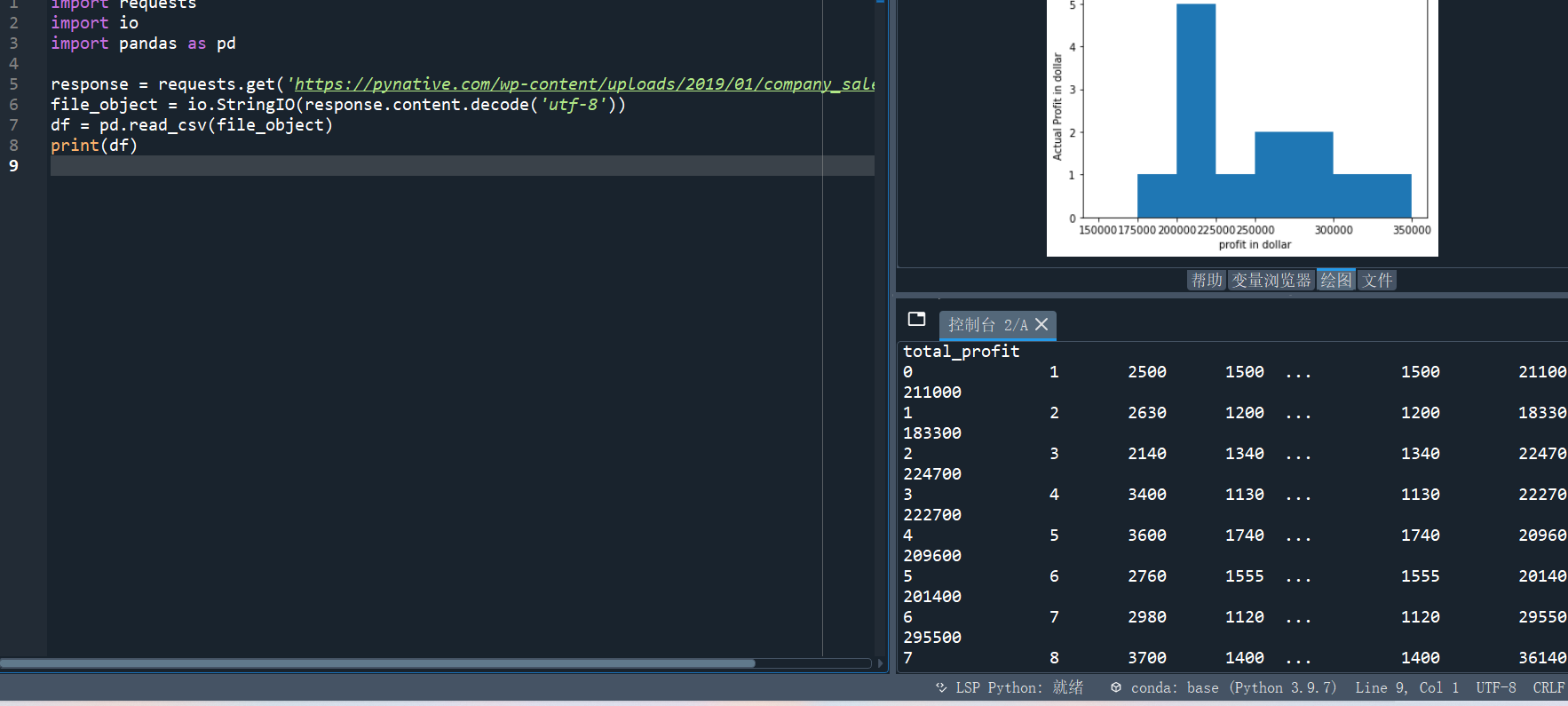Image resolution: width=1568 pixels, height=706 pixels.
Task: Click line number 5 in the gutter
Action: [13, 84]
